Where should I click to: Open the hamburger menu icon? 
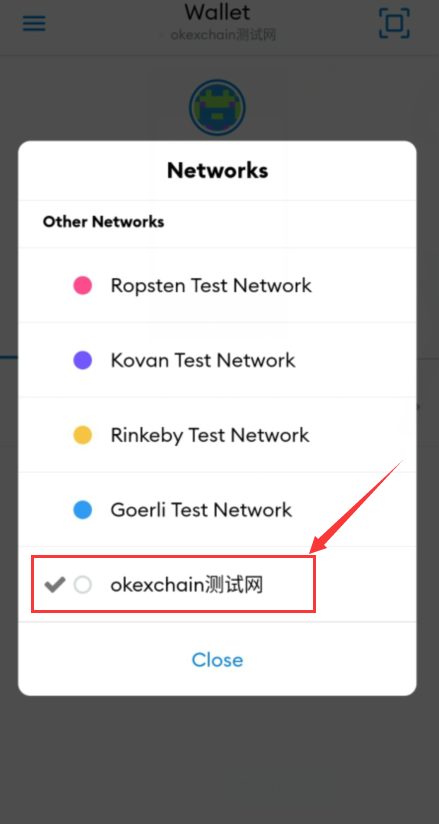(34, 24)
